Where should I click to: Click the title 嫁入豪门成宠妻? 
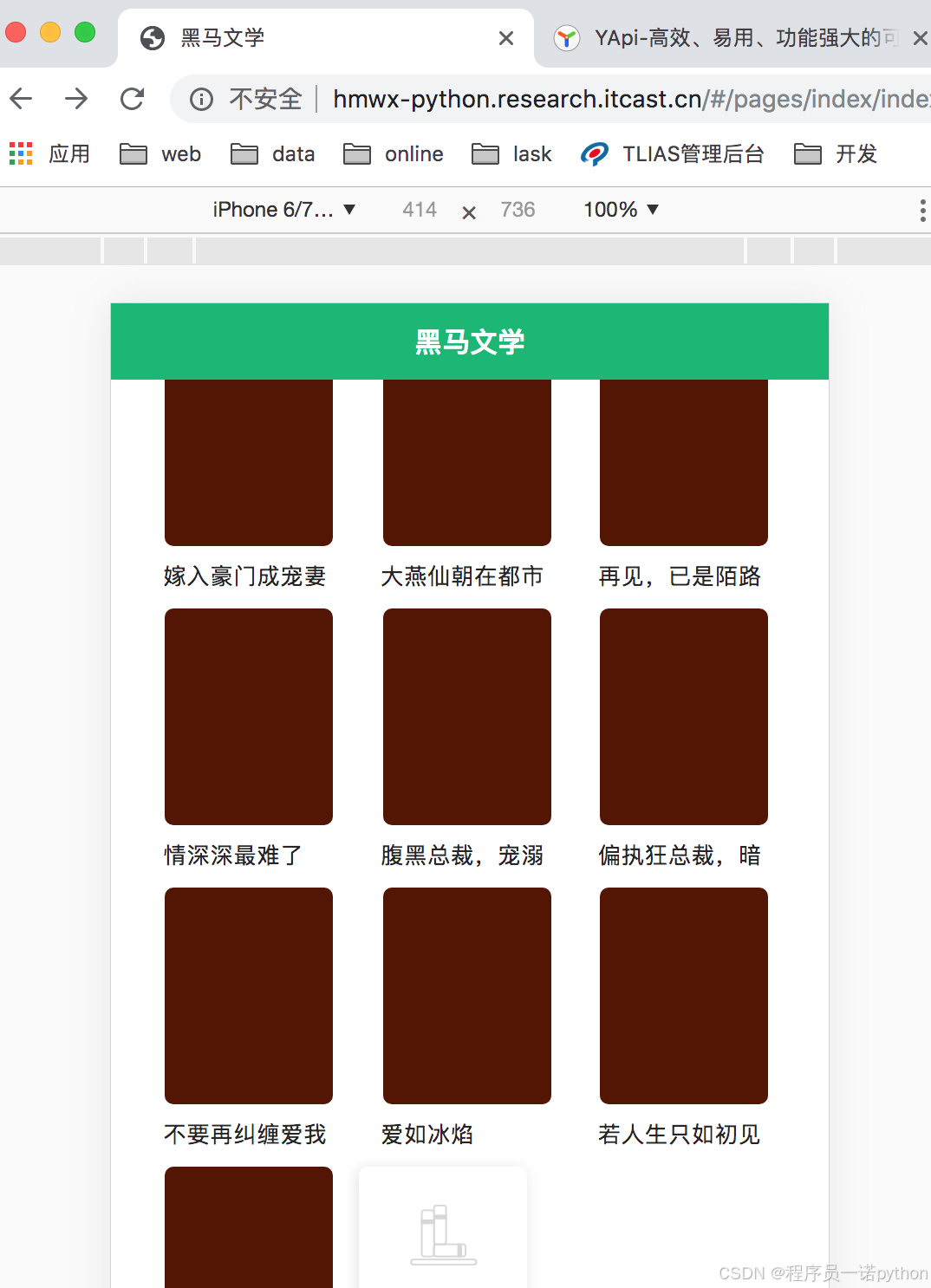pyautogui.click(x=245, y=576)
